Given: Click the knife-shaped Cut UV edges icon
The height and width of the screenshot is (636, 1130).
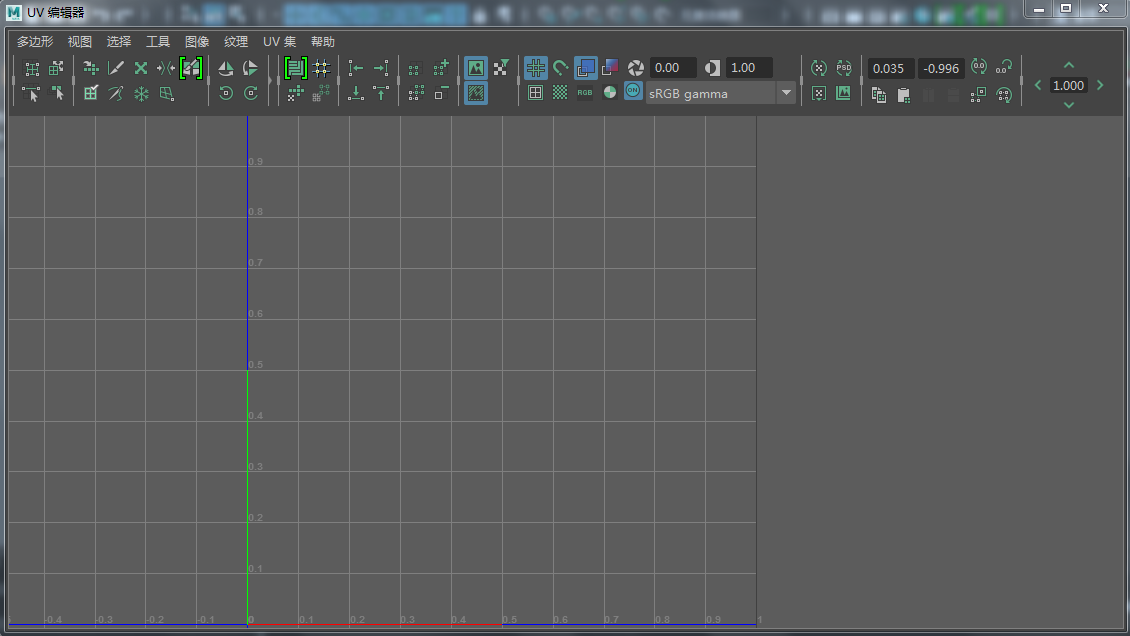Looking at the screenshot, I should click(115, 68).
